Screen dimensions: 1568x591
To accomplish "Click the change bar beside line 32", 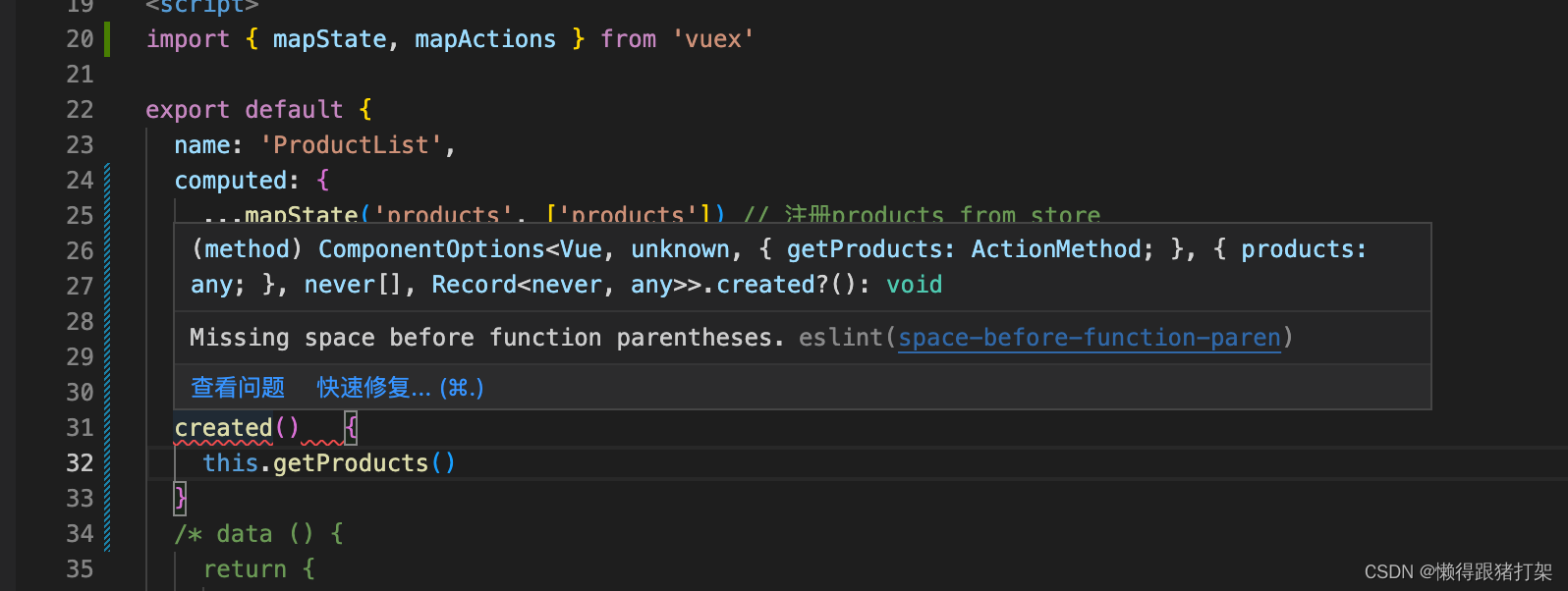I will (108, 462).
